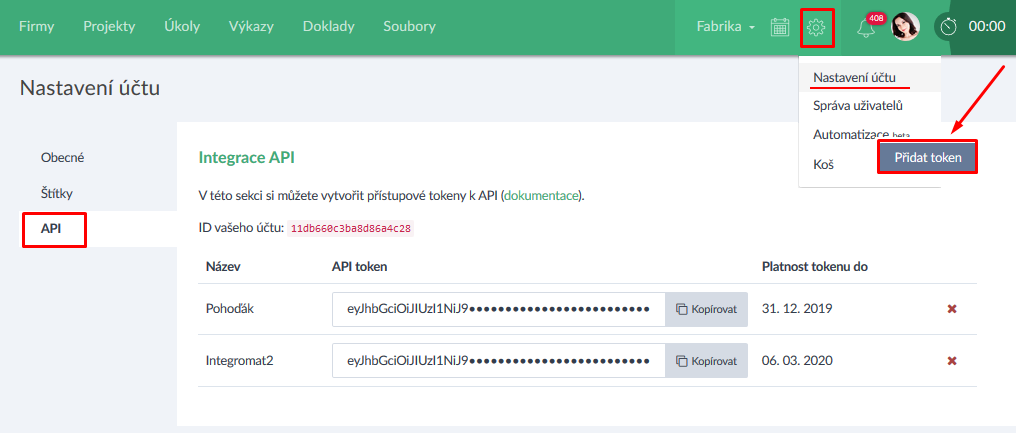Screen dimensions: 1016x433
Task: Click the settings gear icon
Action: (x=817, y=27)
